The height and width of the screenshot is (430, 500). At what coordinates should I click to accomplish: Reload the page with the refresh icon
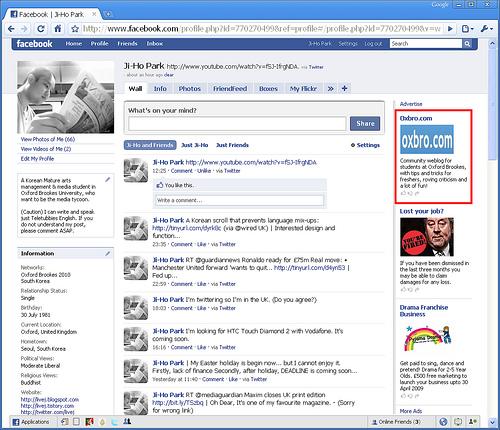tap(41, 29)
